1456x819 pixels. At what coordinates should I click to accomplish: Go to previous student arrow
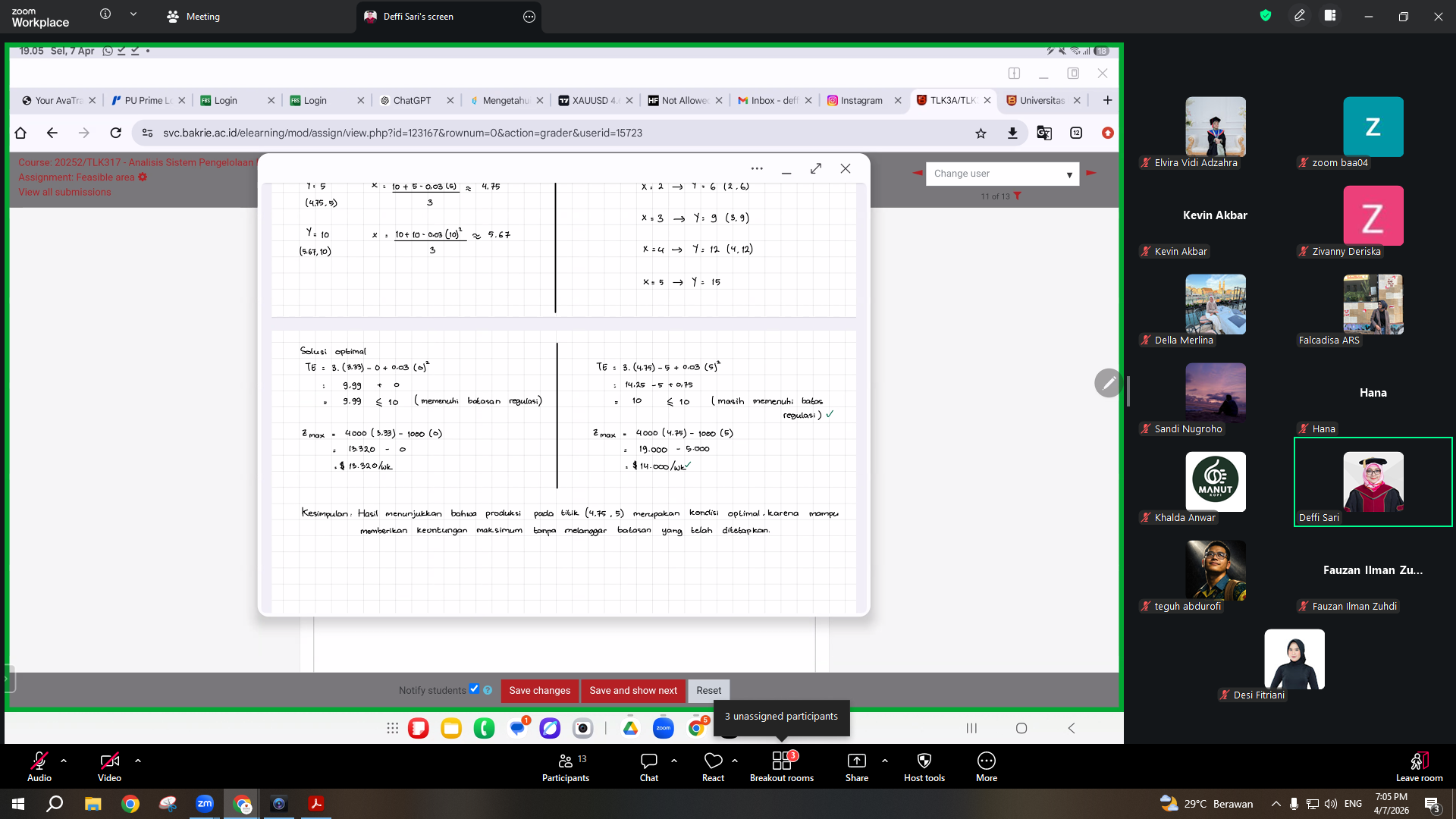click(x=918, y=173)
